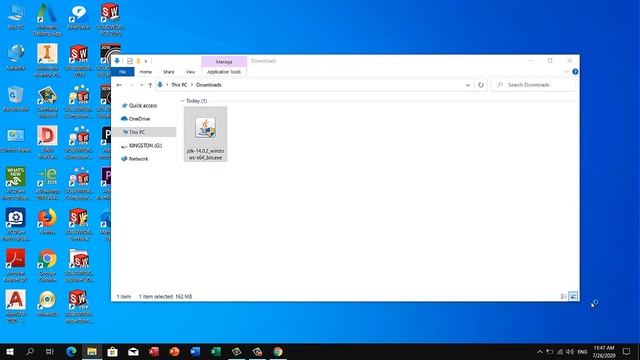Select the Control Panel desktop icon

(16, 140)
